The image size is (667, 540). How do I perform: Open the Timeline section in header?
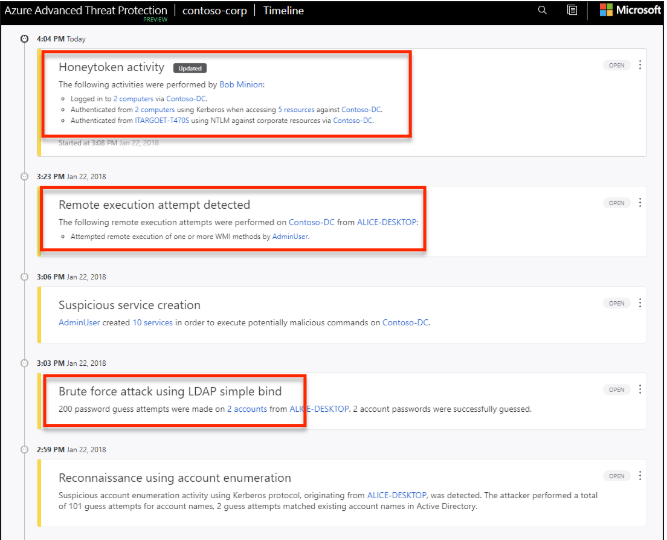283,11
